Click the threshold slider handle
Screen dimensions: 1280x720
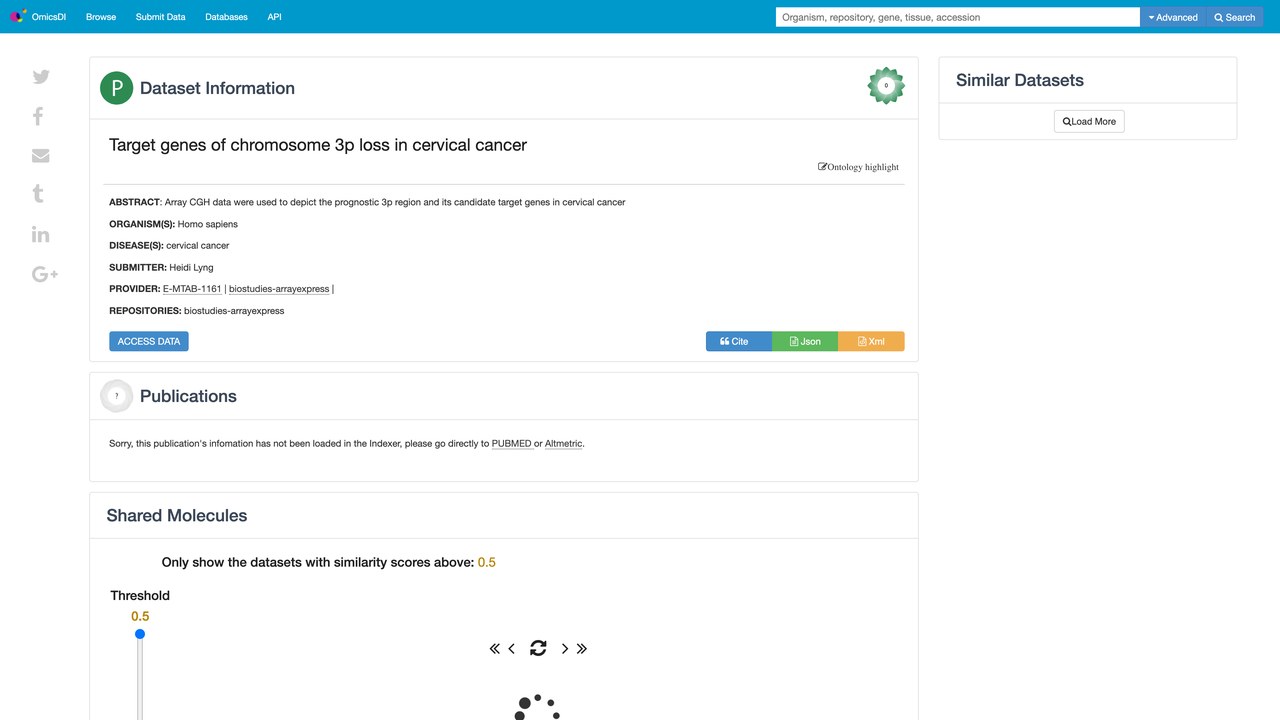pyautogui.click(x=140, y=634)
